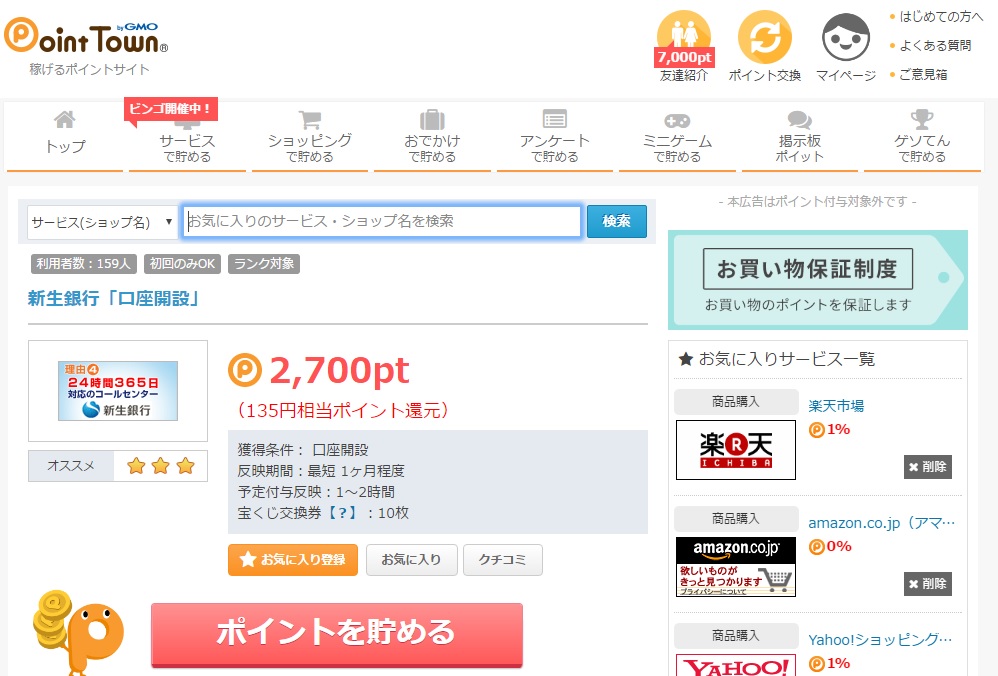
Task: Open 楽天市場 link
Action: coord(836,405)
